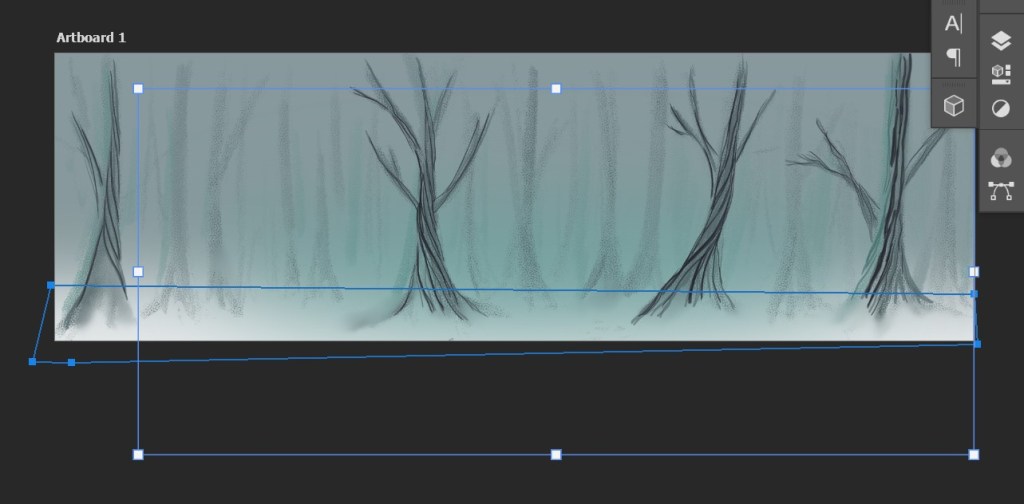The width and height of the screenshot is (1024, 504).
Task: Click the top-center transform handle
Action: (556, 88)
